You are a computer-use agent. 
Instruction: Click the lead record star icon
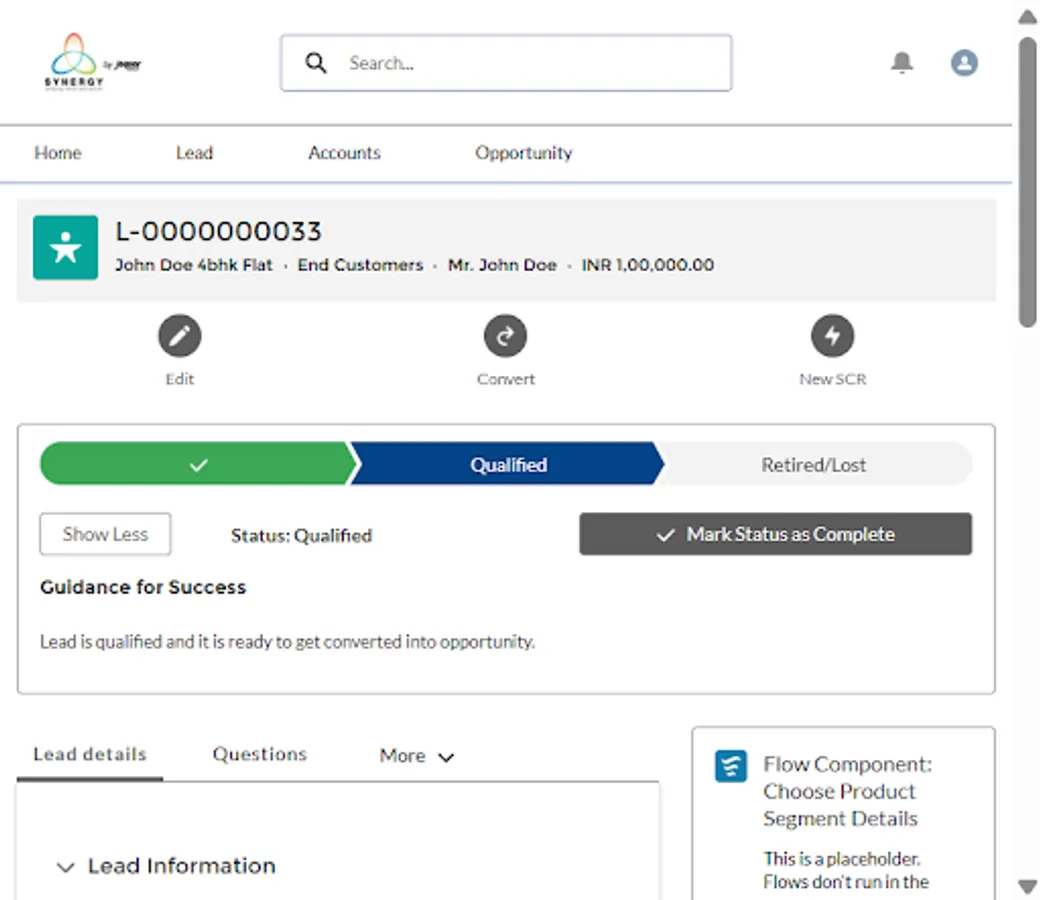(x=65, y=247)
